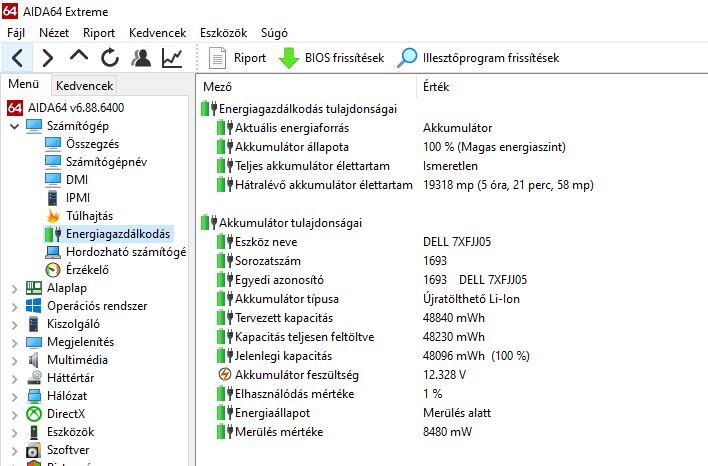Expand the Operációs rendszer tree node
Screen dimensions: 708x466
(14, 307)
